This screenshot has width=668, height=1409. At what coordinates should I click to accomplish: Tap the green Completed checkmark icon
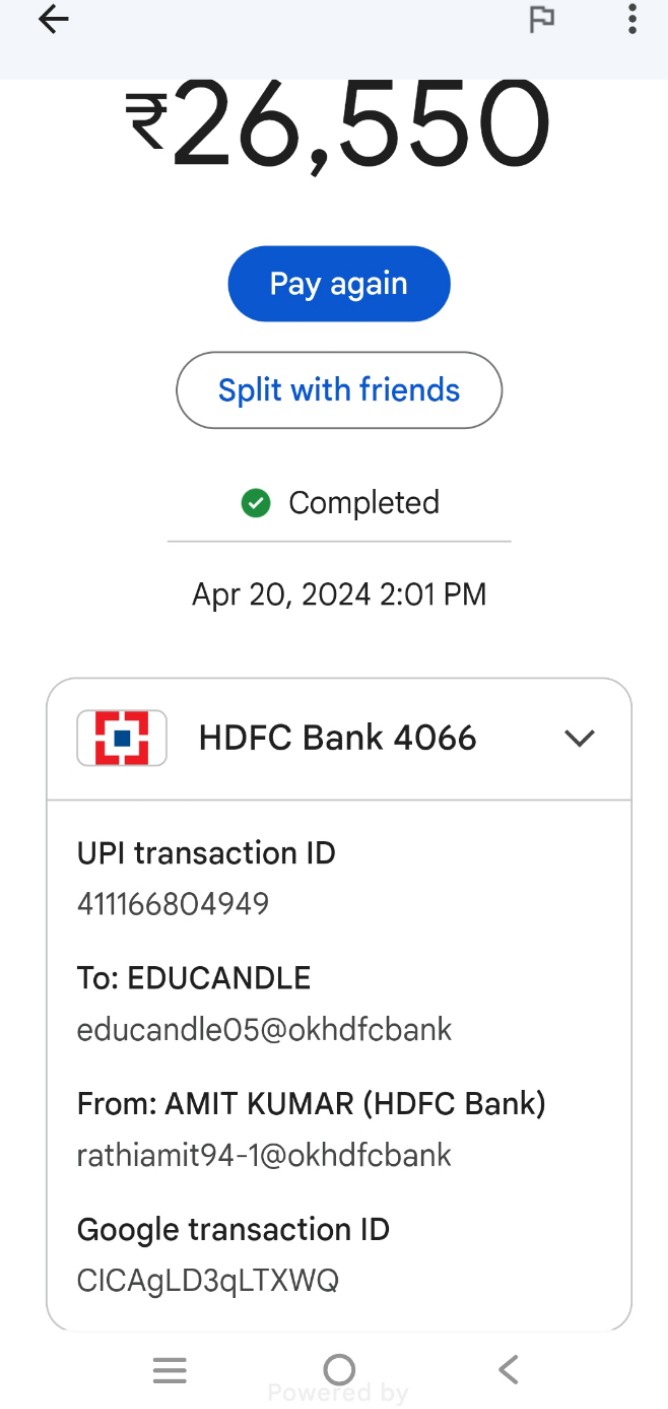coord(256,503)
